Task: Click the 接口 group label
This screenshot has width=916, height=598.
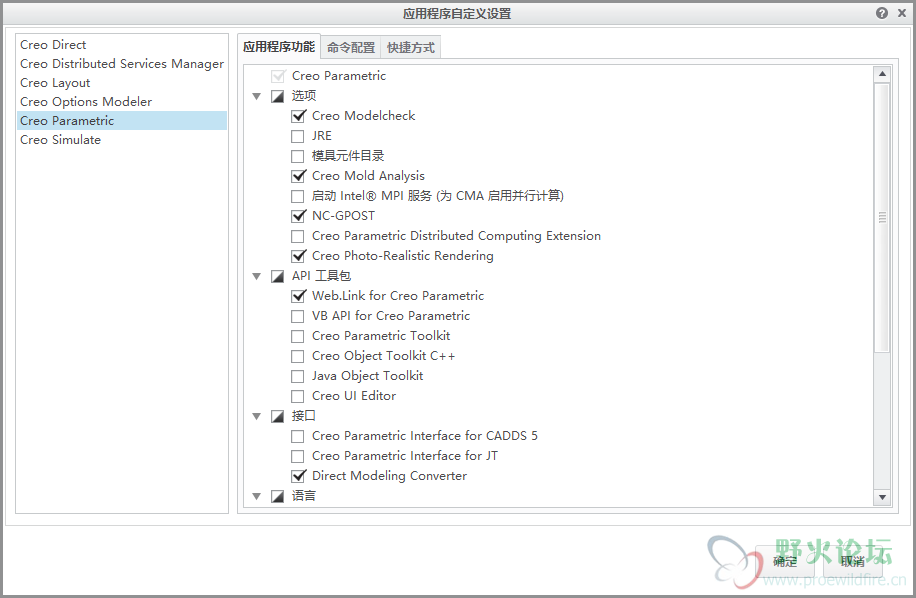Action: pos(304,416)
